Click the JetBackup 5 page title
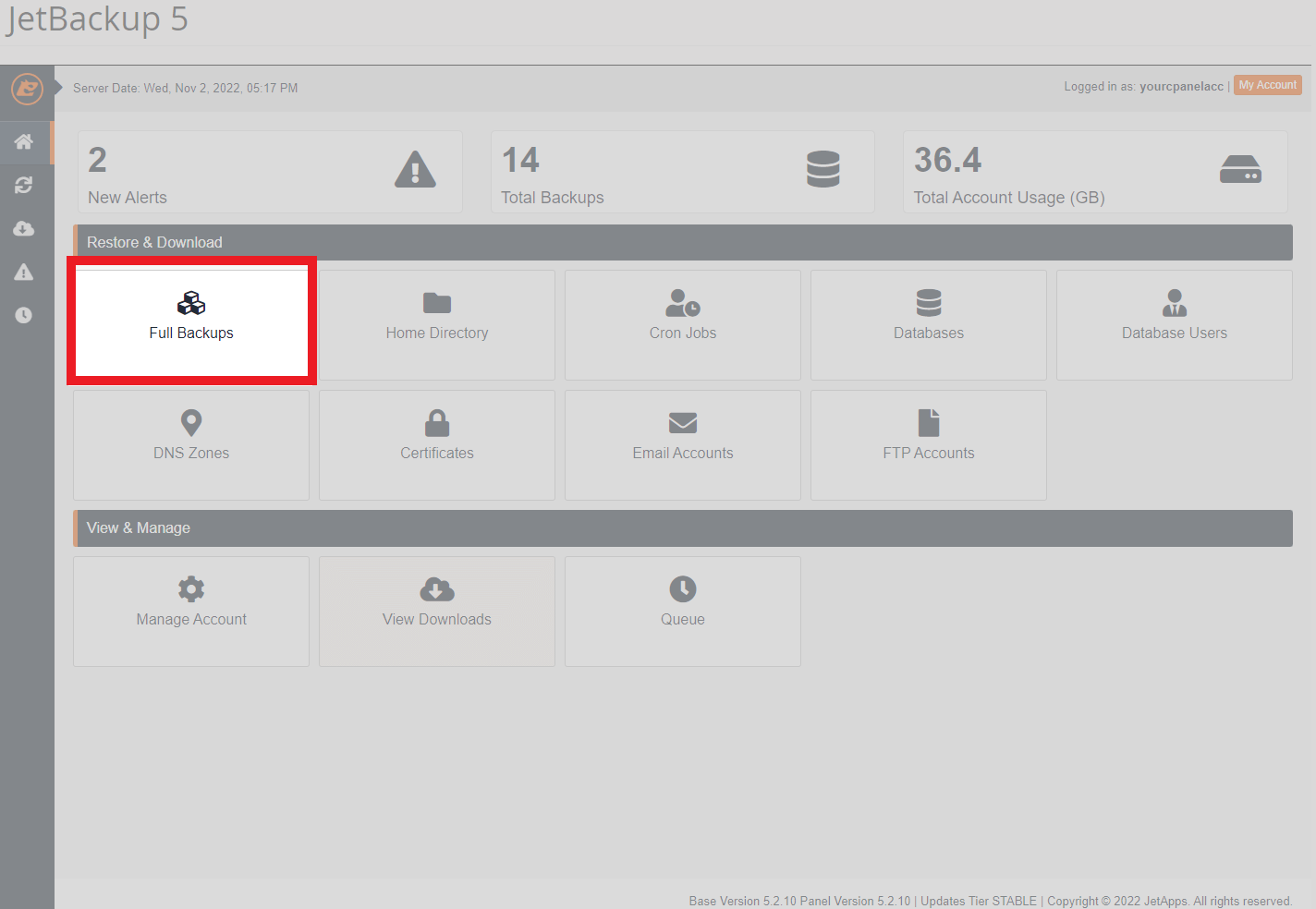 coord(97,18)
